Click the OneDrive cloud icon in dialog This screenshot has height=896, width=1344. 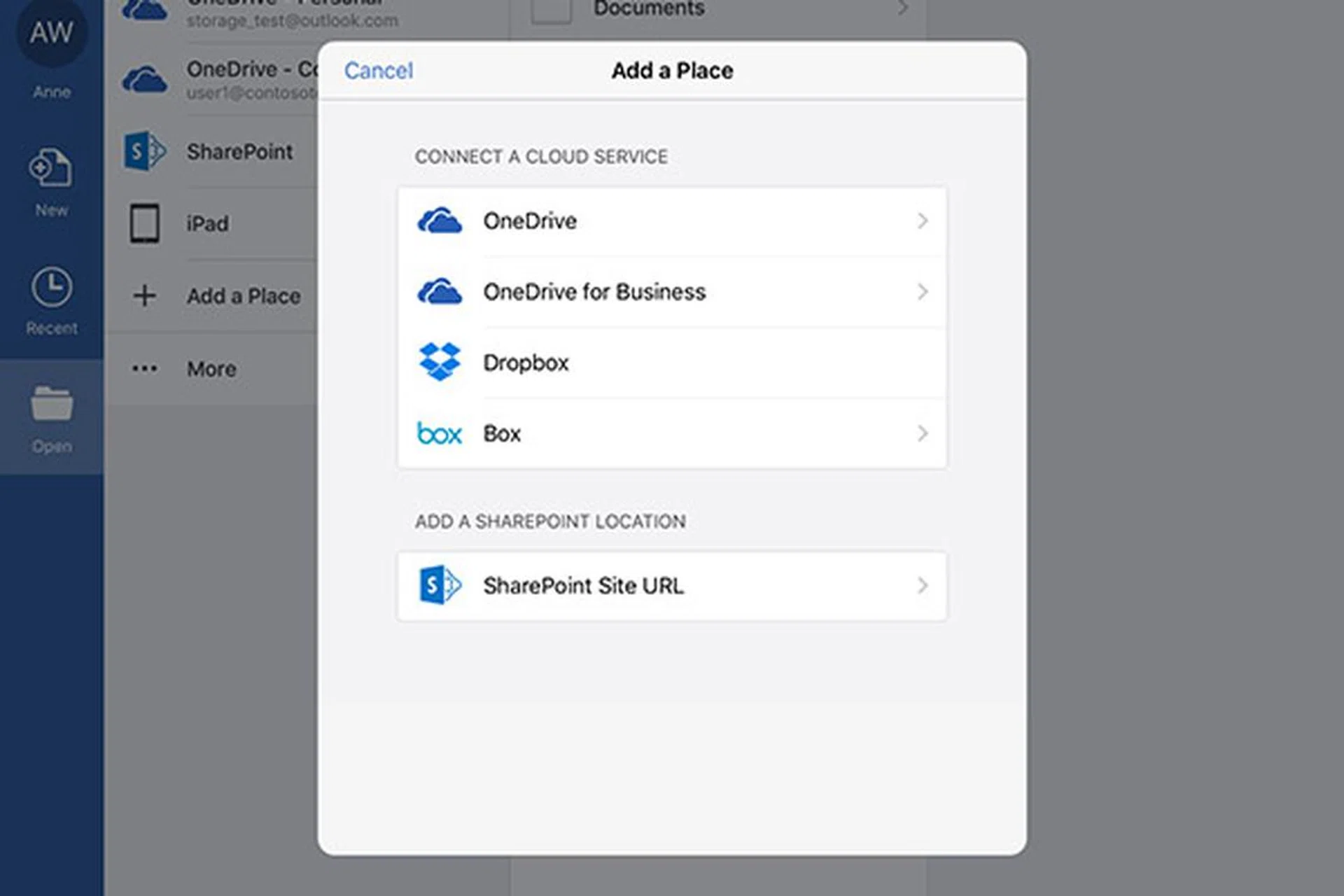pyautogui.click(x=439, y=221)
